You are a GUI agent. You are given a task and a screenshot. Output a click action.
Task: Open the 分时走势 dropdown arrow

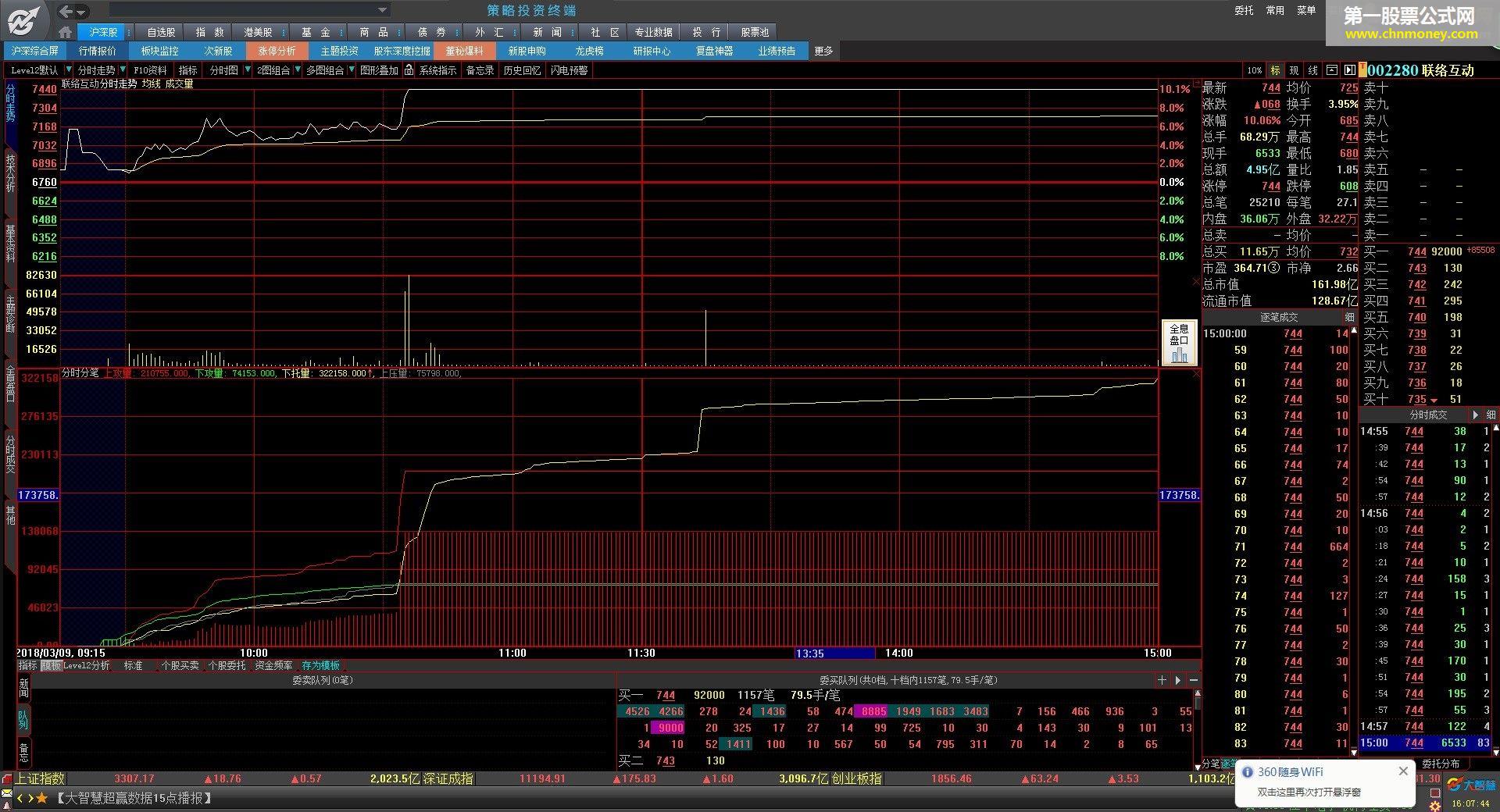click(x=123, y=69)
